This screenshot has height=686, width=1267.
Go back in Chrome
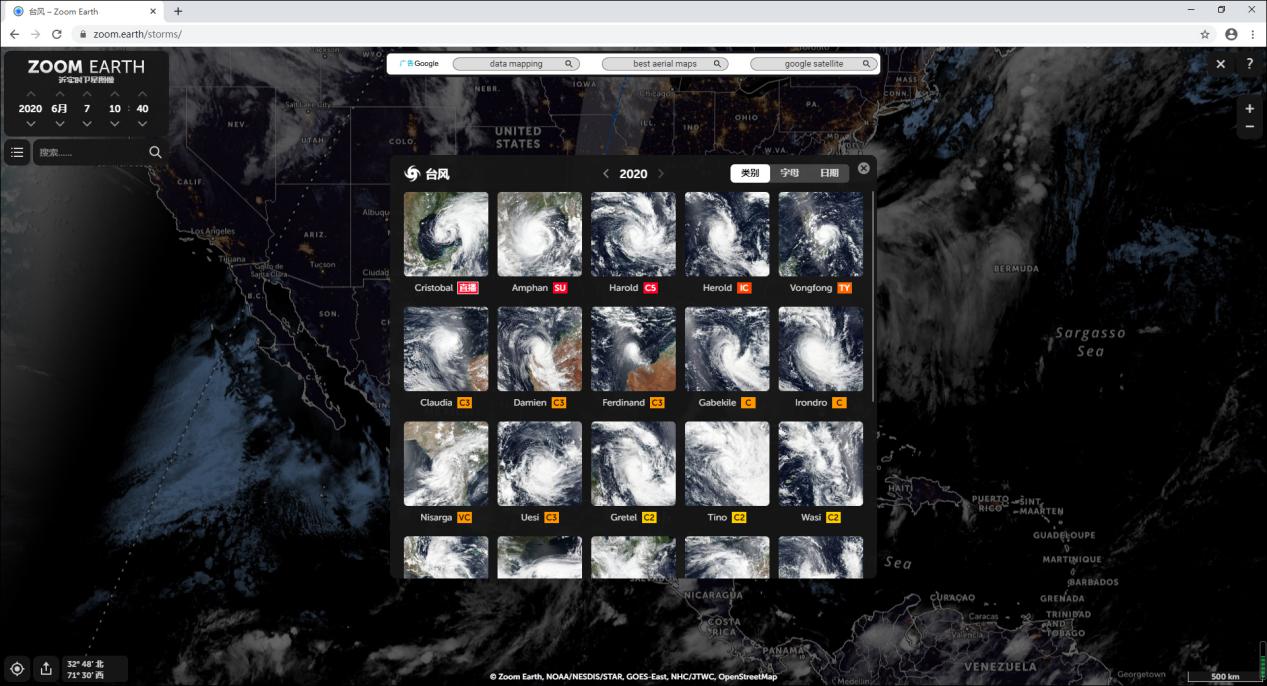point(14,34)
